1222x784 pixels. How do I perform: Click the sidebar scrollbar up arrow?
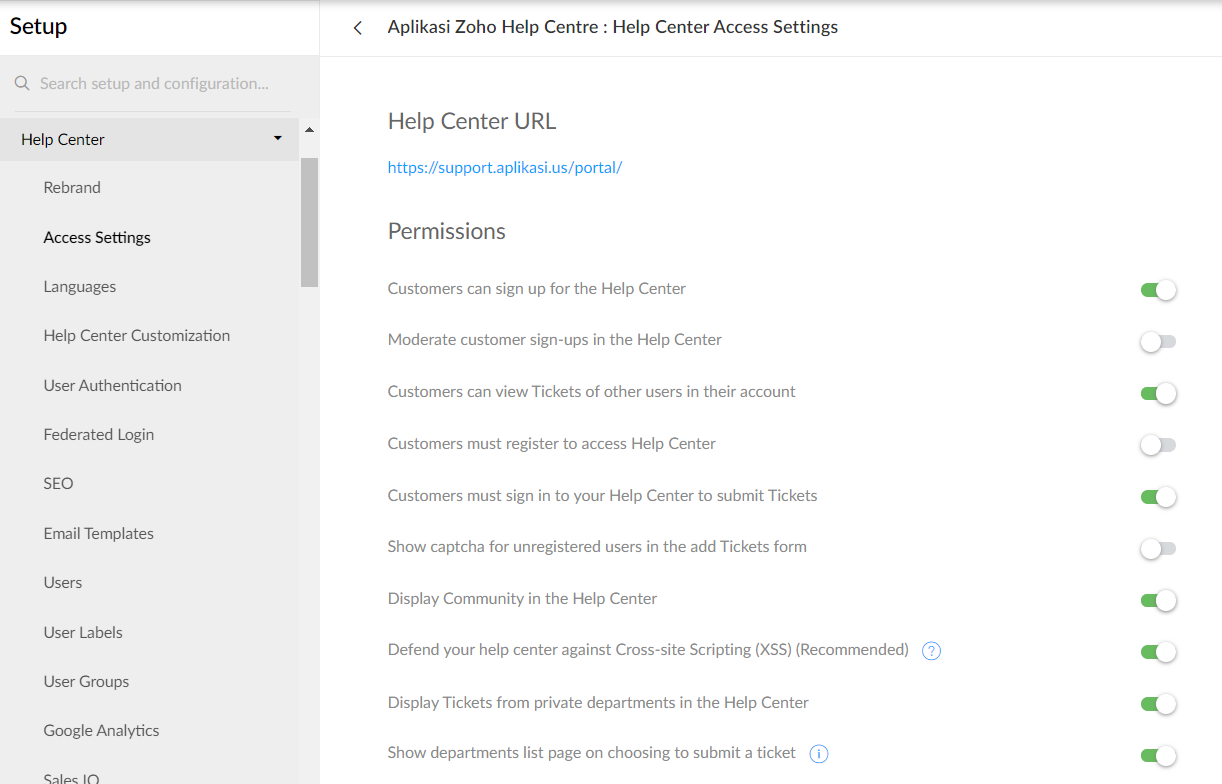point(309,130)
